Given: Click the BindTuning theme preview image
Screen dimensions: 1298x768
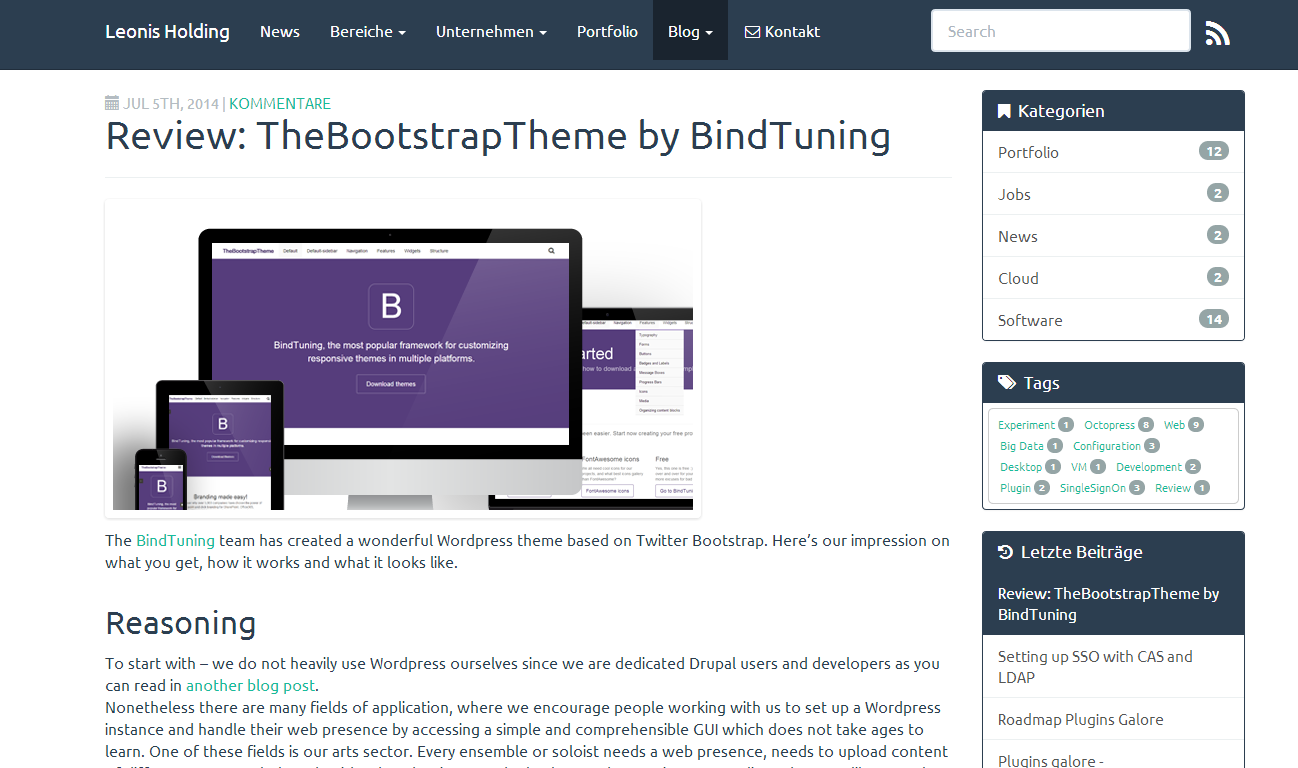Looking at the screenshot, I should 403,358.
